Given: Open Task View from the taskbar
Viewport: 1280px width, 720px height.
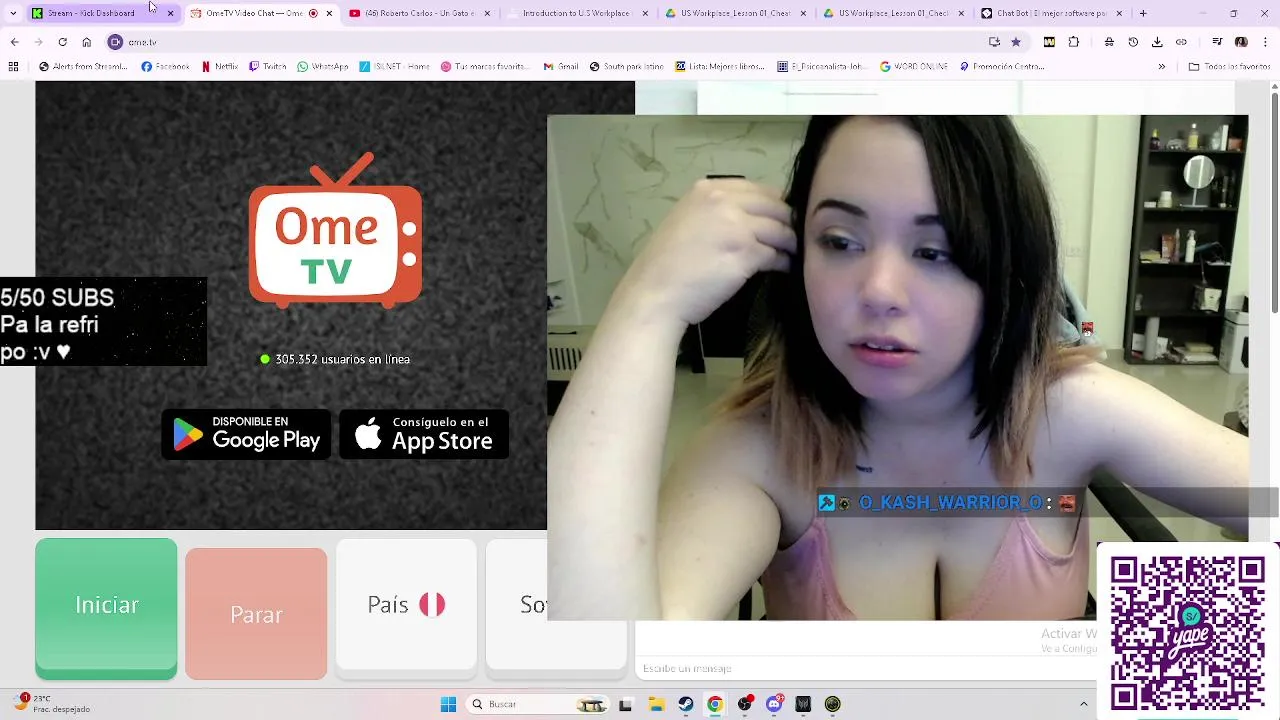Looking at the screenshot, I should point(626,704).
